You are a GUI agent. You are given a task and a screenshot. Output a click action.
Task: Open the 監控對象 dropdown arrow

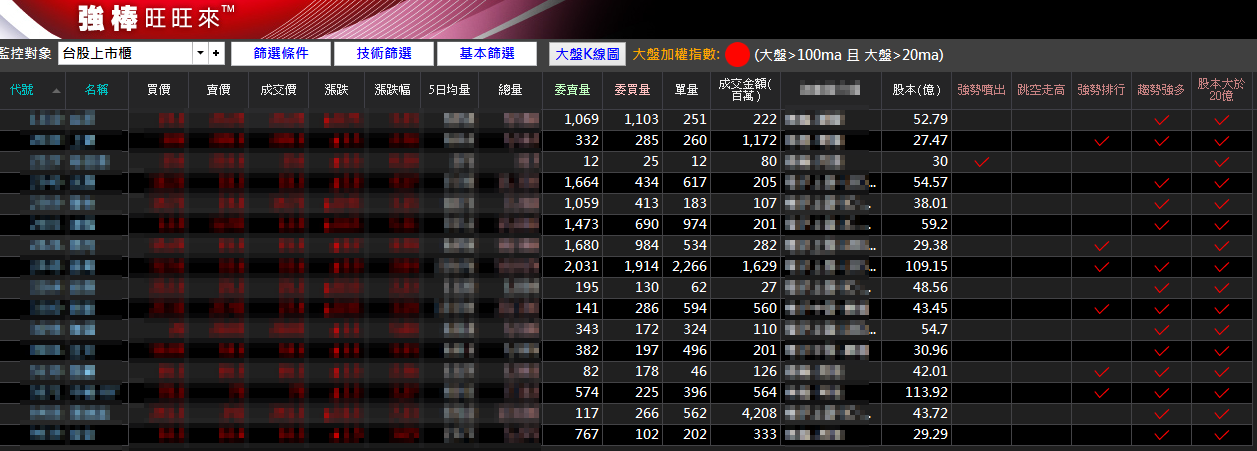(201, 53)
